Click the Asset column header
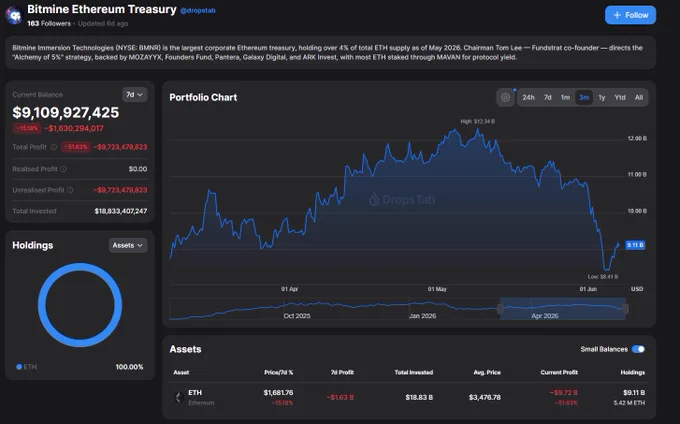 (181, 372)
